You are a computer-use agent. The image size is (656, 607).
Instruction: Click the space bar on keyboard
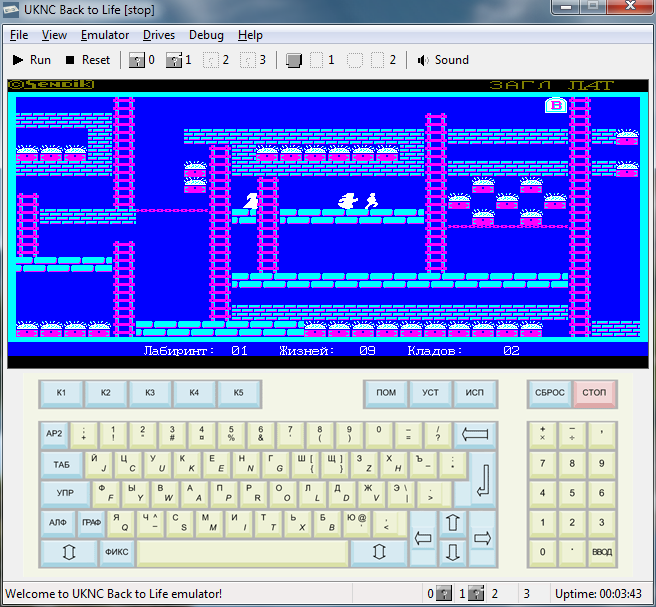pos(243,553)
